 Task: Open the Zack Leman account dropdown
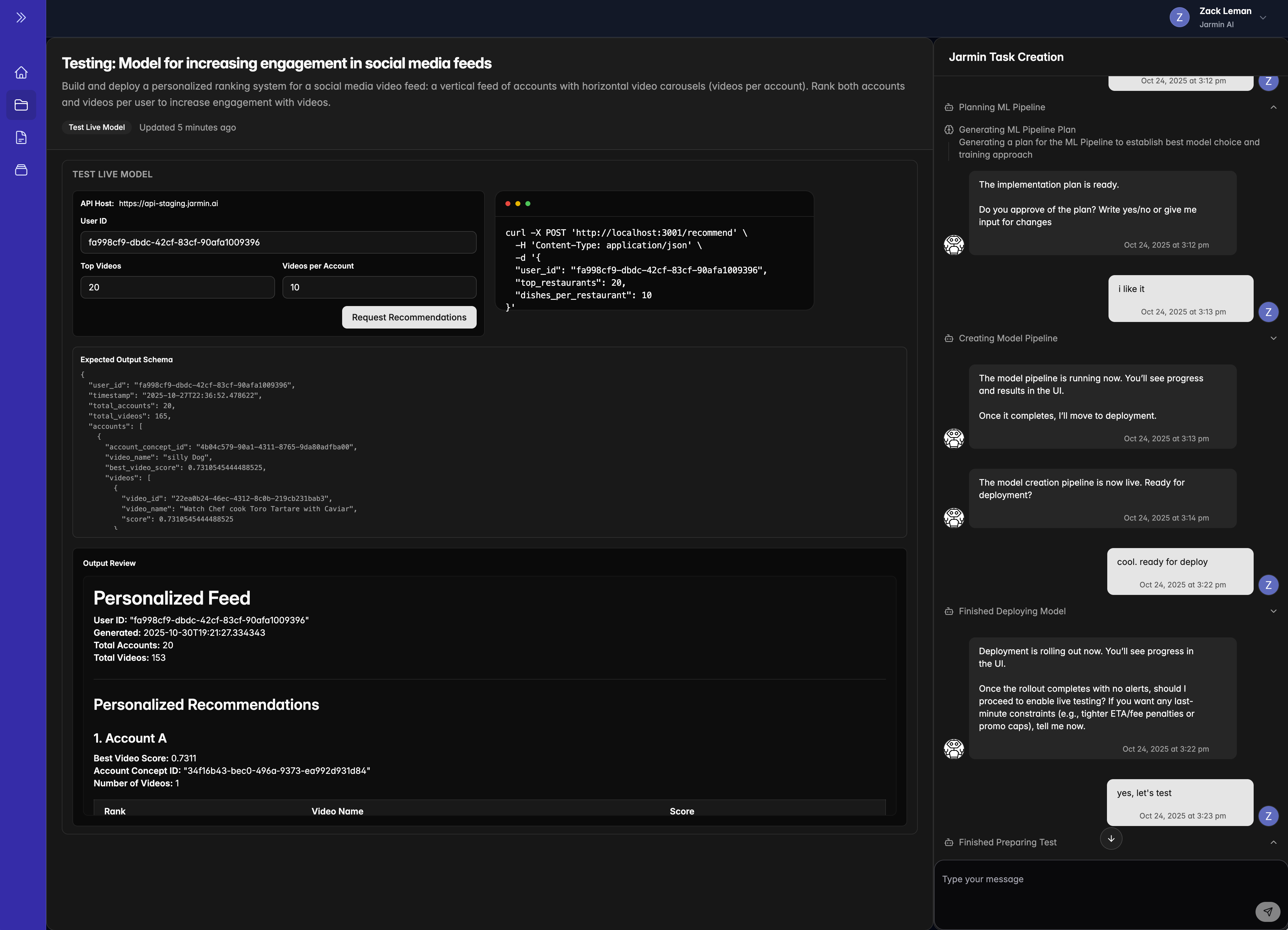tap(1263, 17)
